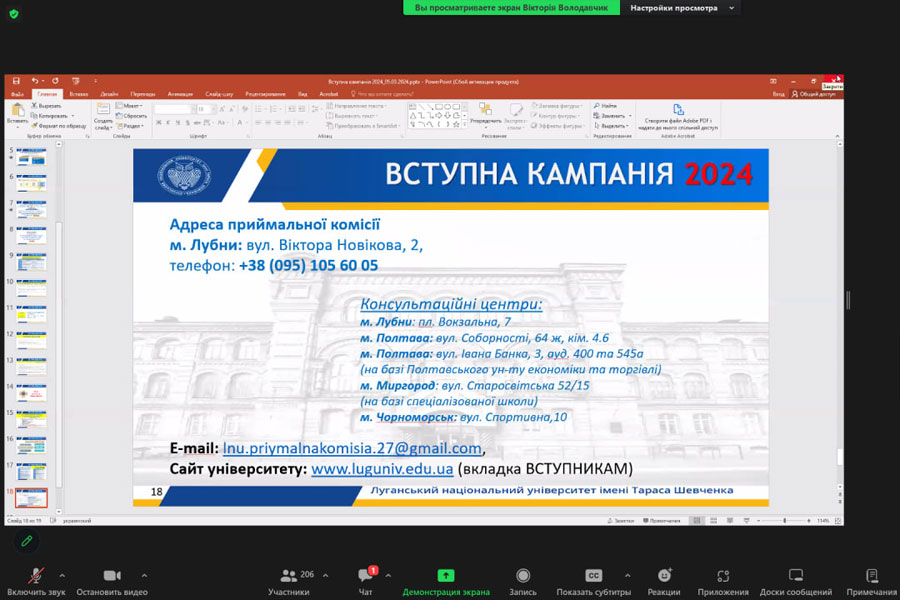Open the Чат chat panel
The height and width of the screenshot is (600, 900).
coord(365,582)
